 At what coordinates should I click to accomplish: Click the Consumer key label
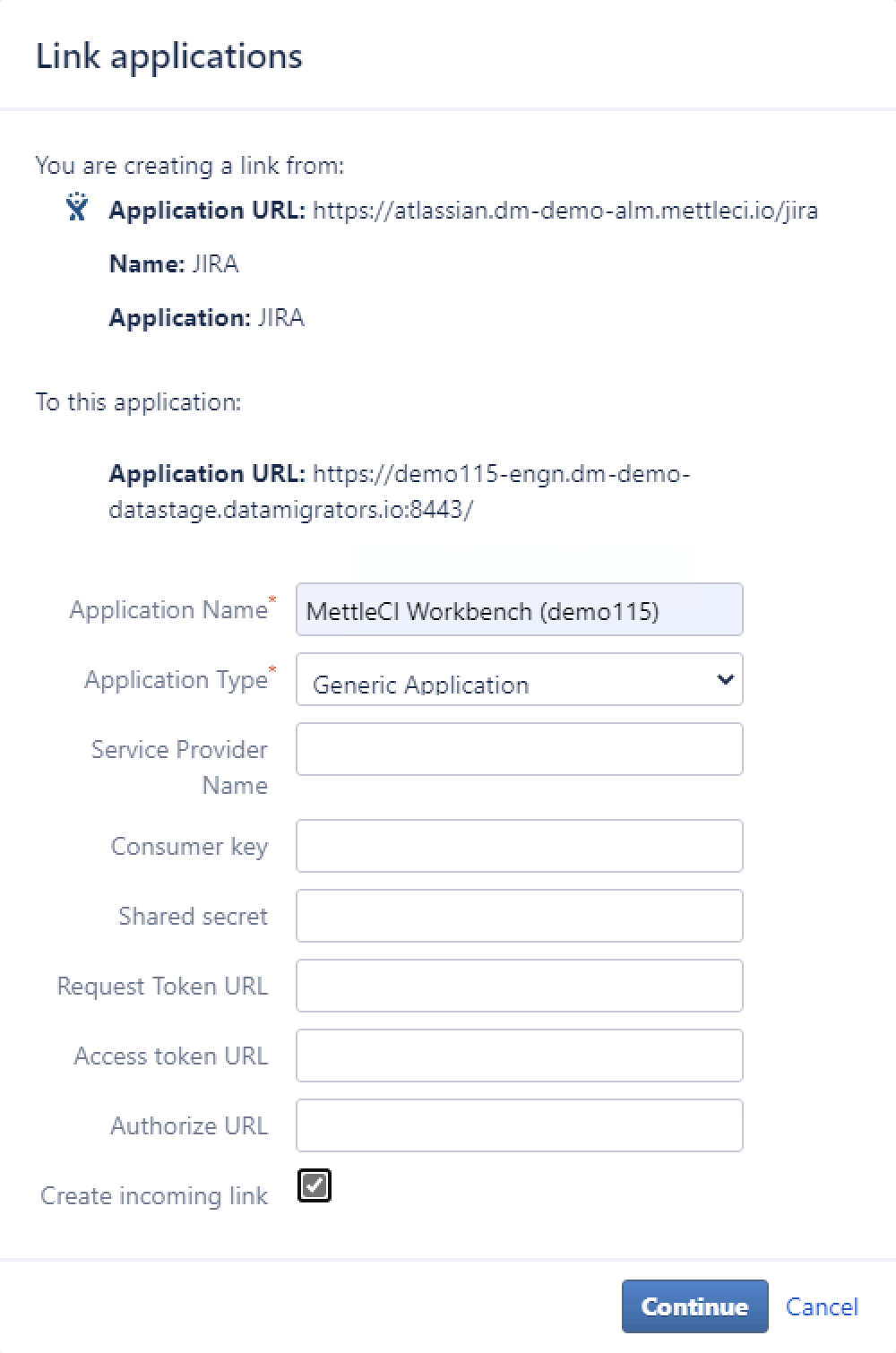click(x=189, y=847)
